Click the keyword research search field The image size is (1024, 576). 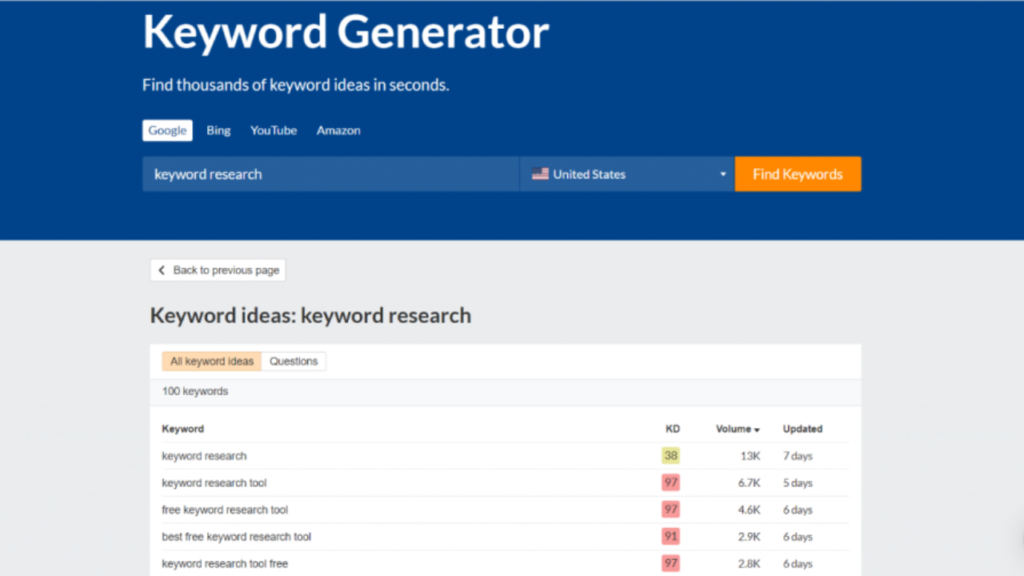330,174
